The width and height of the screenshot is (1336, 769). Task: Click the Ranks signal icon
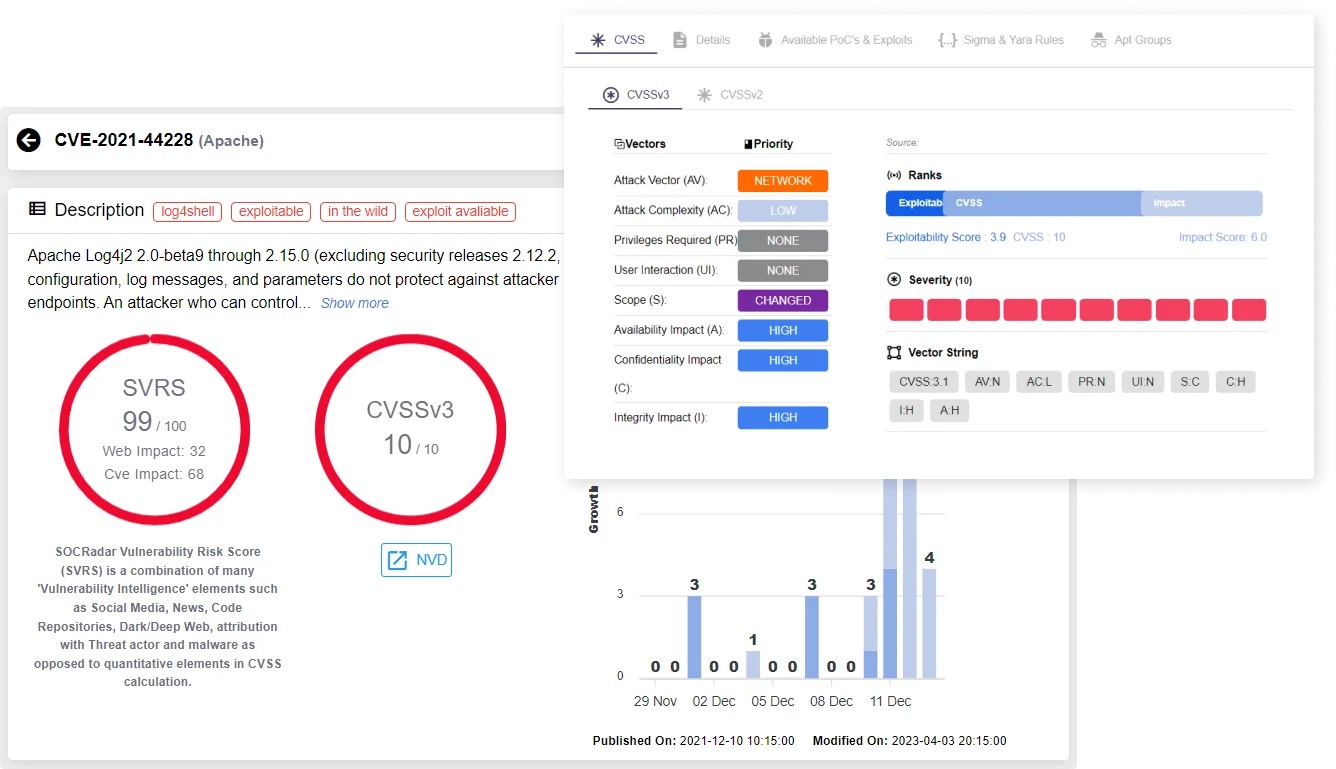(894, 175)
